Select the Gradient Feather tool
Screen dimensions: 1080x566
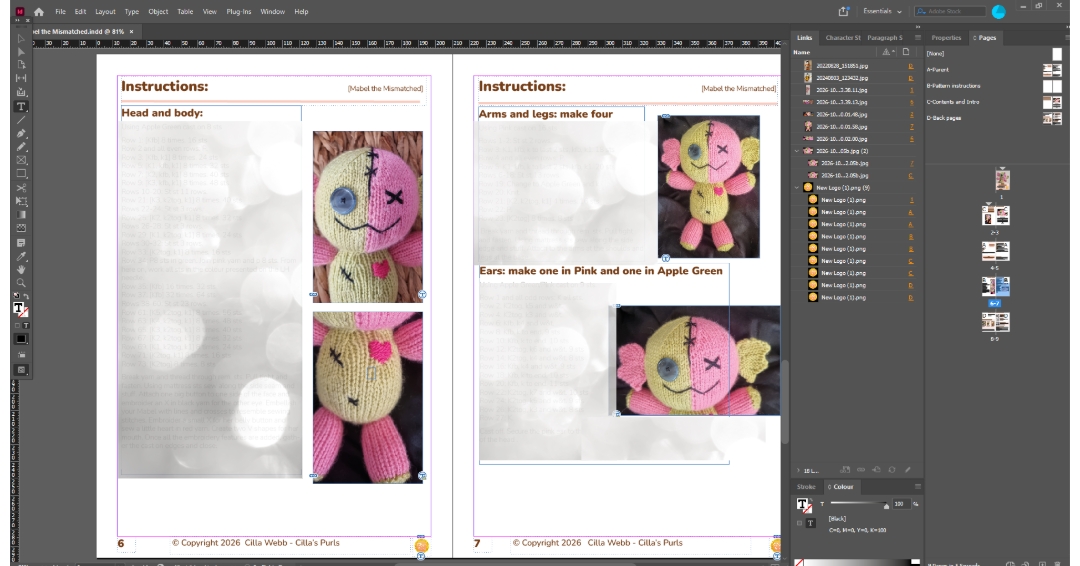[x=21, y=229]
